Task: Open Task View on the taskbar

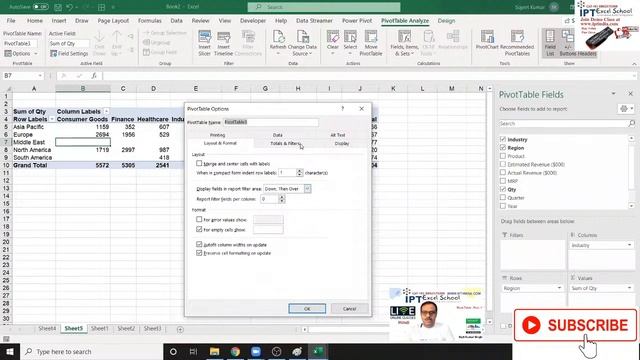Action: (193, 351)
